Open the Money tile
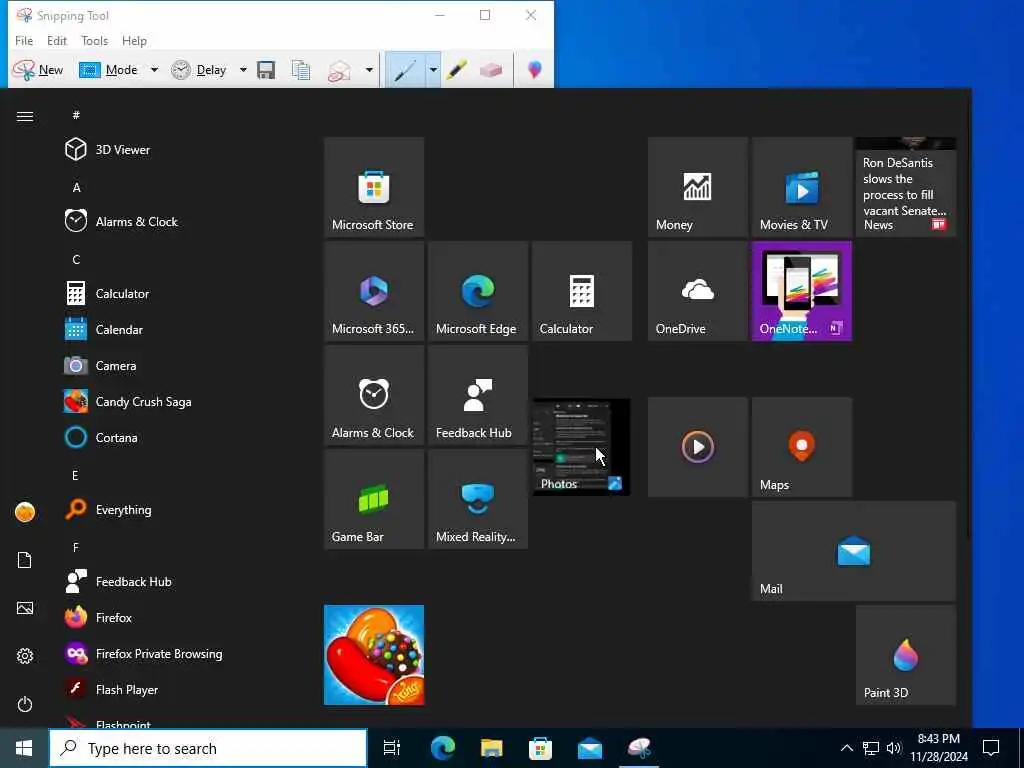Screen dimensions: 1024x768 [698, 187]
